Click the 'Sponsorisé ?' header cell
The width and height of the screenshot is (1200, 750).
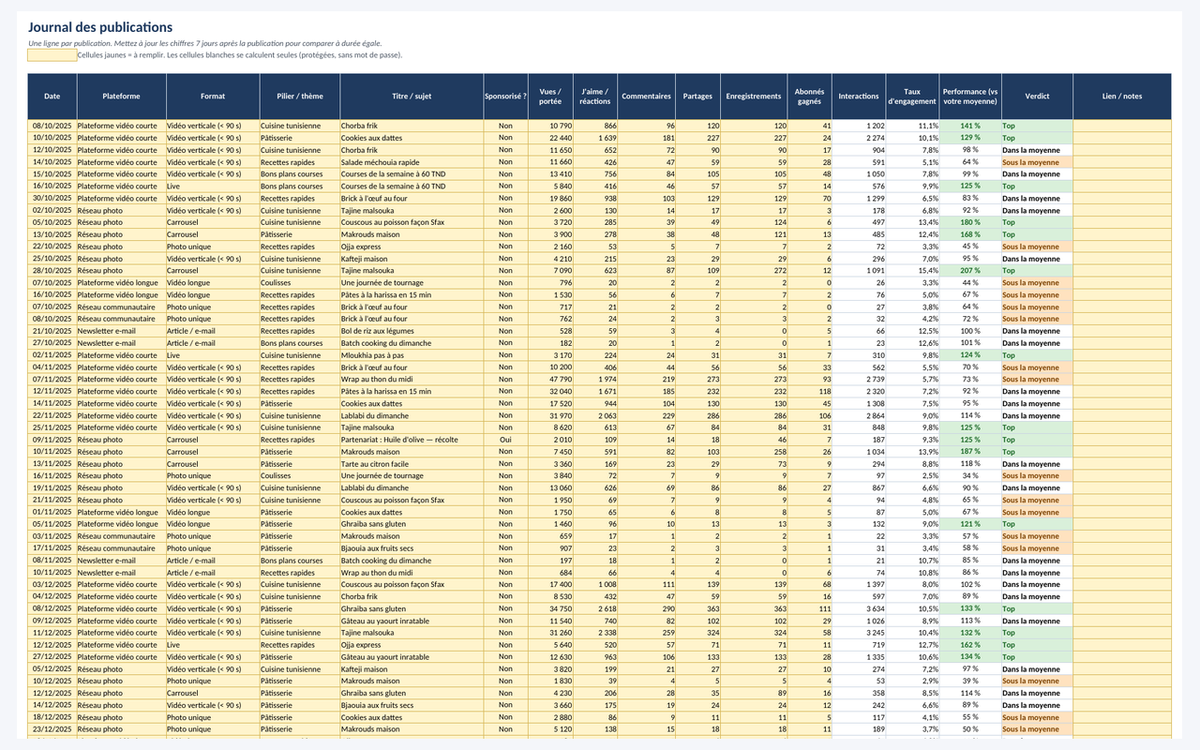[505, 96]
